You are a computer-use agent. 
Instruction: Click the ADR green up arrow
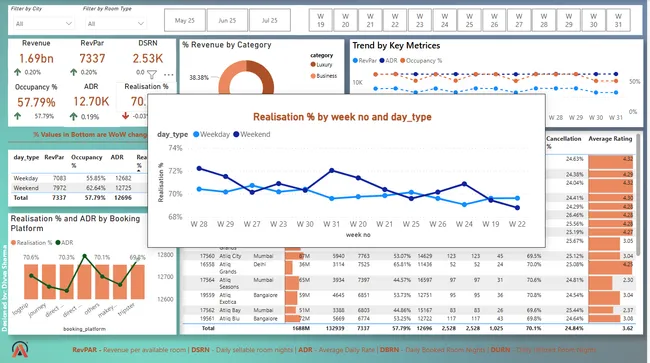73,116
